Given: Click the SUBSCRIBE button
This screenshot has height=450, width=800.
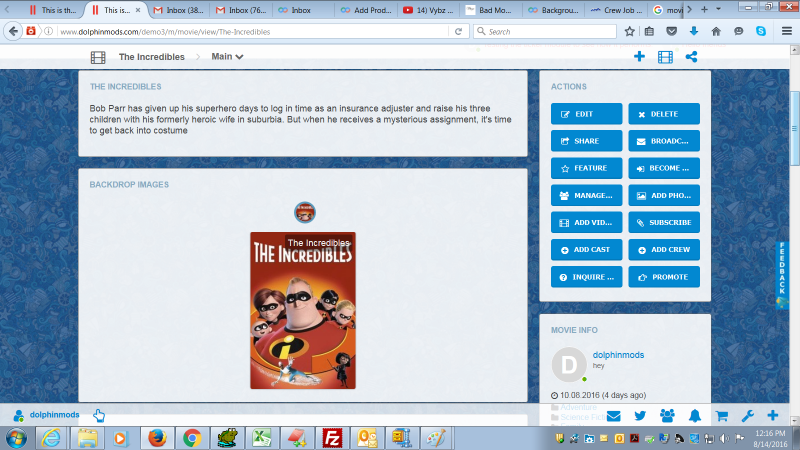Looking at the screenshot, I should point(664,222).
